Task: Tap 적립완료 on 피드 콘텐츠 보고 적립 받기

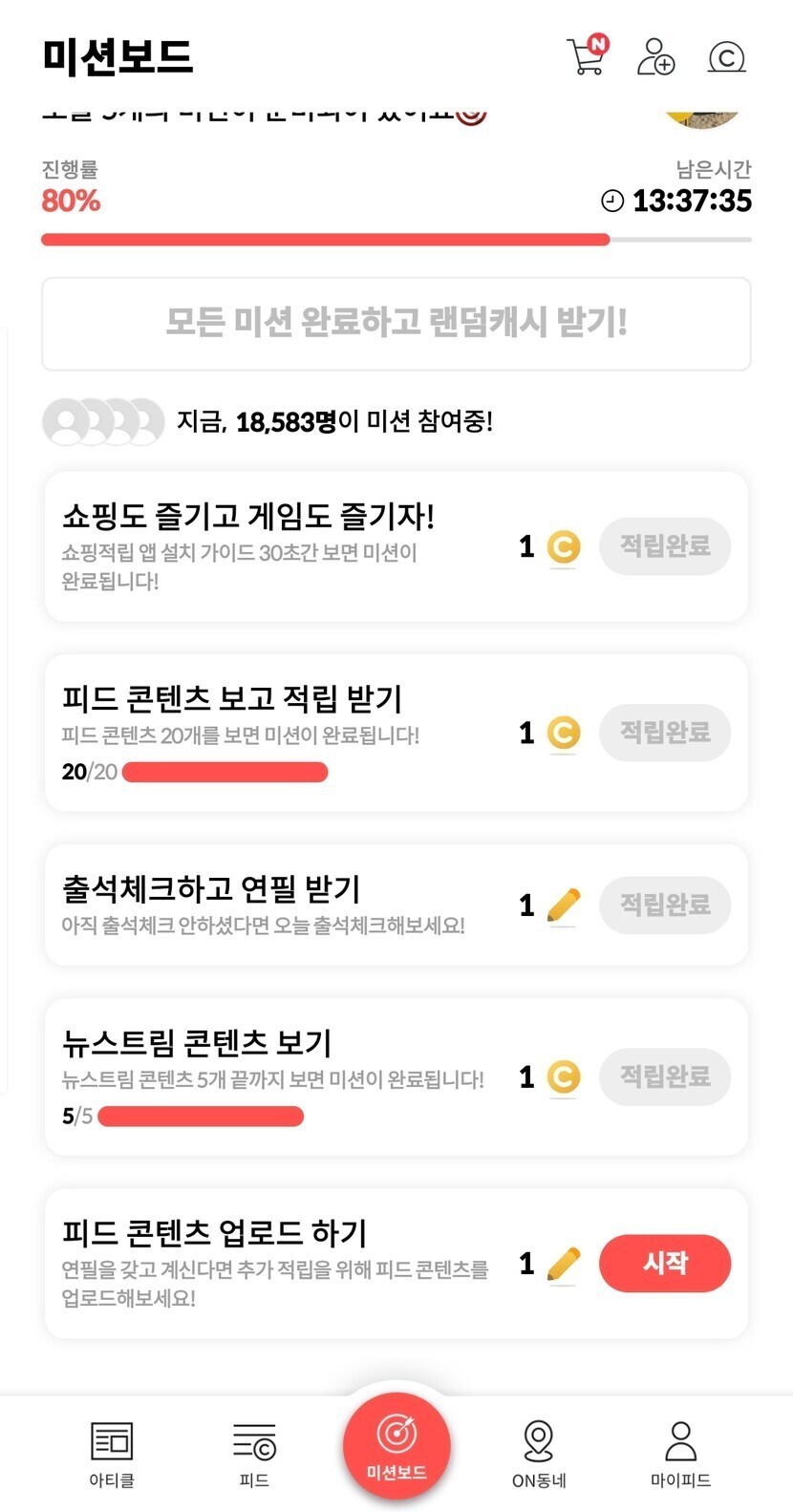Action: click(665, 733)
